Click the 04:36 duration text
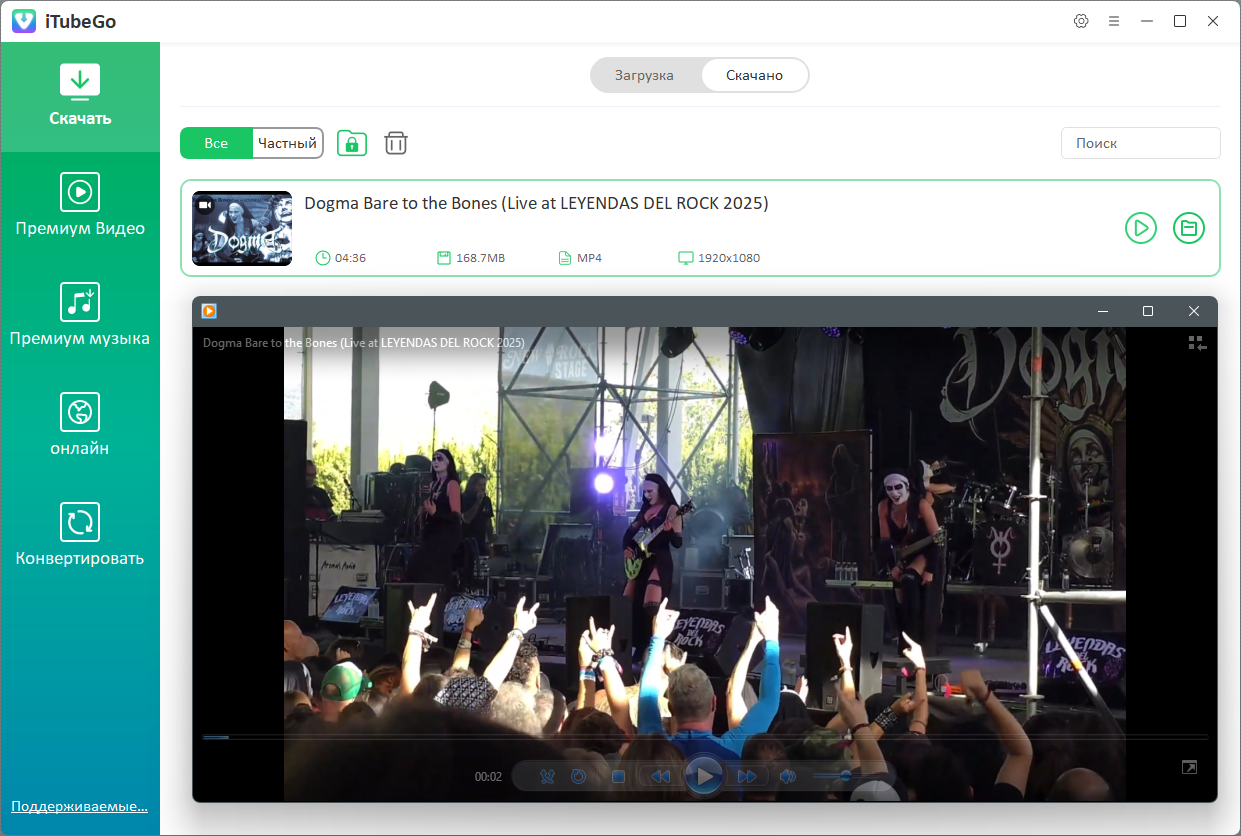Image resolution: width=1241 pixels, height=836 pixels. [x=350, y=258]
